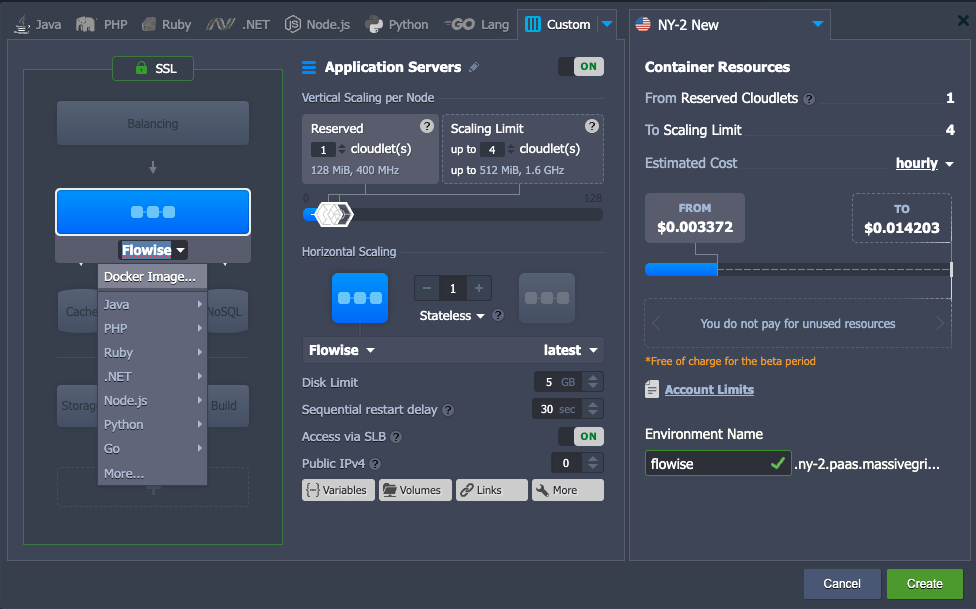Click the restart delay value field

coord(557,409)
